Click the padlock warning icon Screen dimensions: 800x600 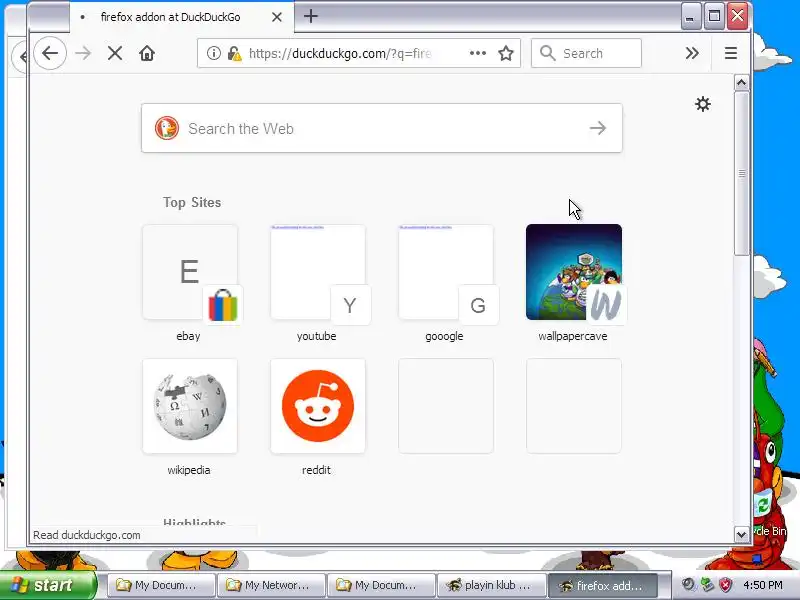pos(234,53)
